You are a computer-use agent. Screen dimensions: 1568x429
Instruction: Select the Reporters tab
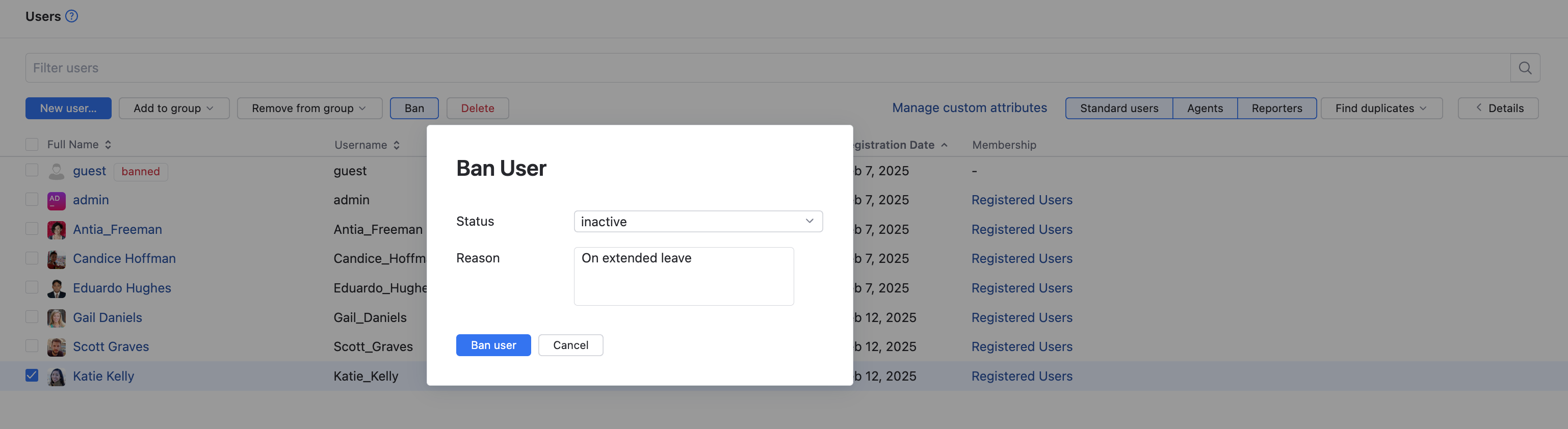click(x=1276, y=109)
